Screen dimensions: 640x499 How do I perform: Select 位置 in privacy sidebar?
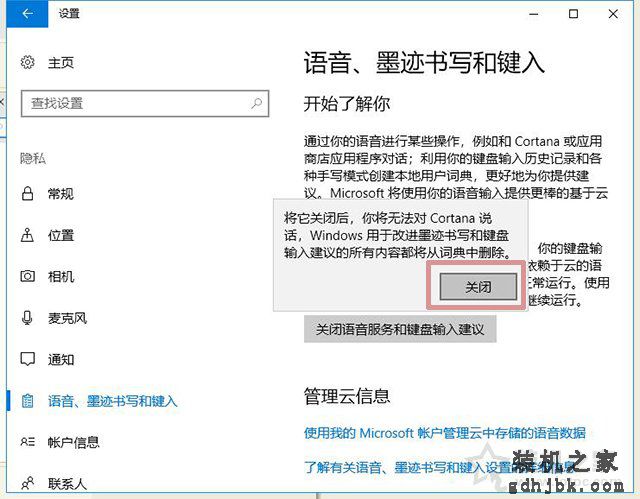click(x=61, y=235)
